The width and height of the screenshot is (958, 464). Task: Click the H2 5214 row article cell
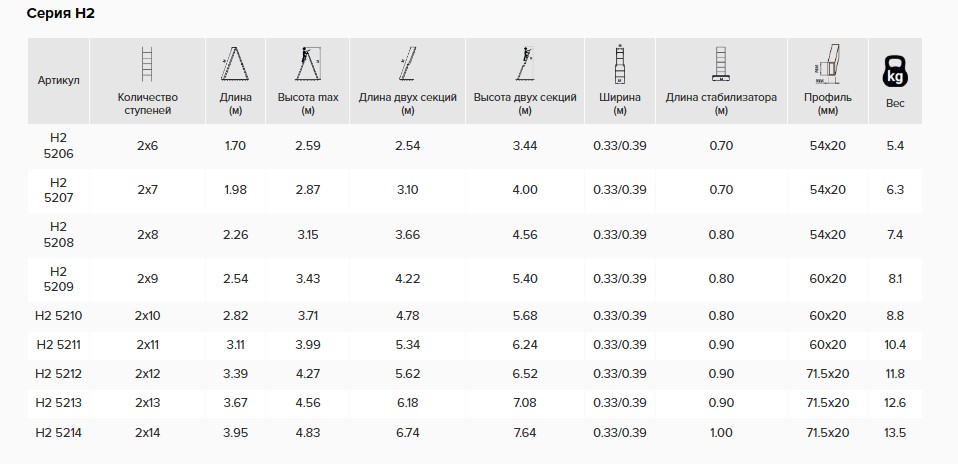click(x=59, y=433)
